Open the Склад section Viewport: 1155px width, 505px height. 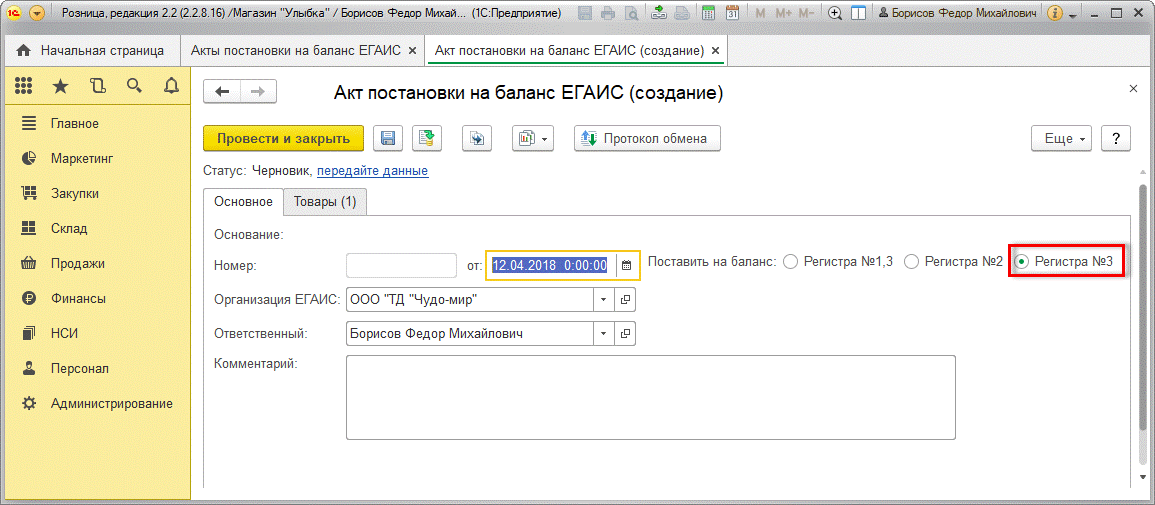(97, 229)
